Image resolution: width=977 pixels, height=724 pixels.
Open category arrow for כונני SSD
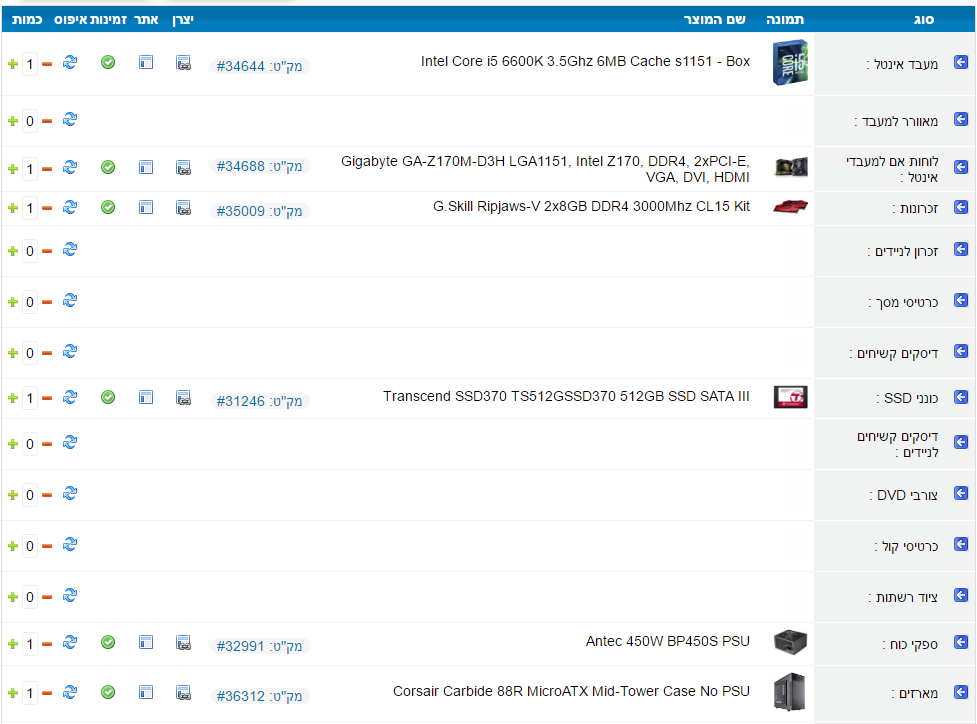pyautogui.click(x=961, y=397)
